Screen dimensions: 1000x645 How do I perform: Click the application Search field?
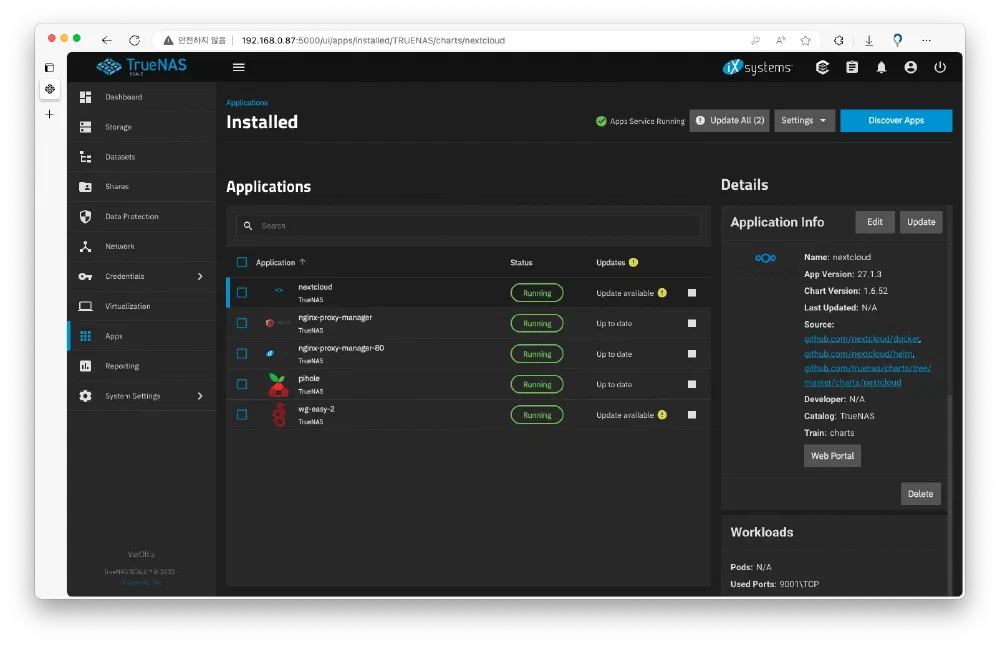point(468,226)
